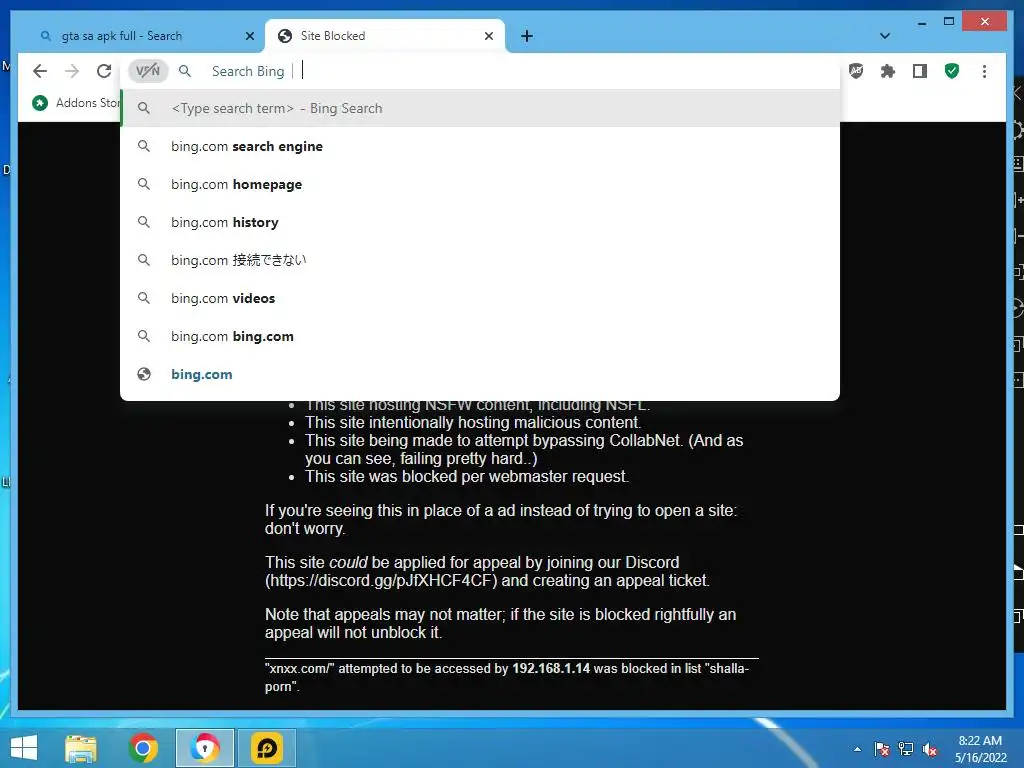The image size is (1024, 768).
Task: Reload the page with the refresh icon
Action: (104, 71)
